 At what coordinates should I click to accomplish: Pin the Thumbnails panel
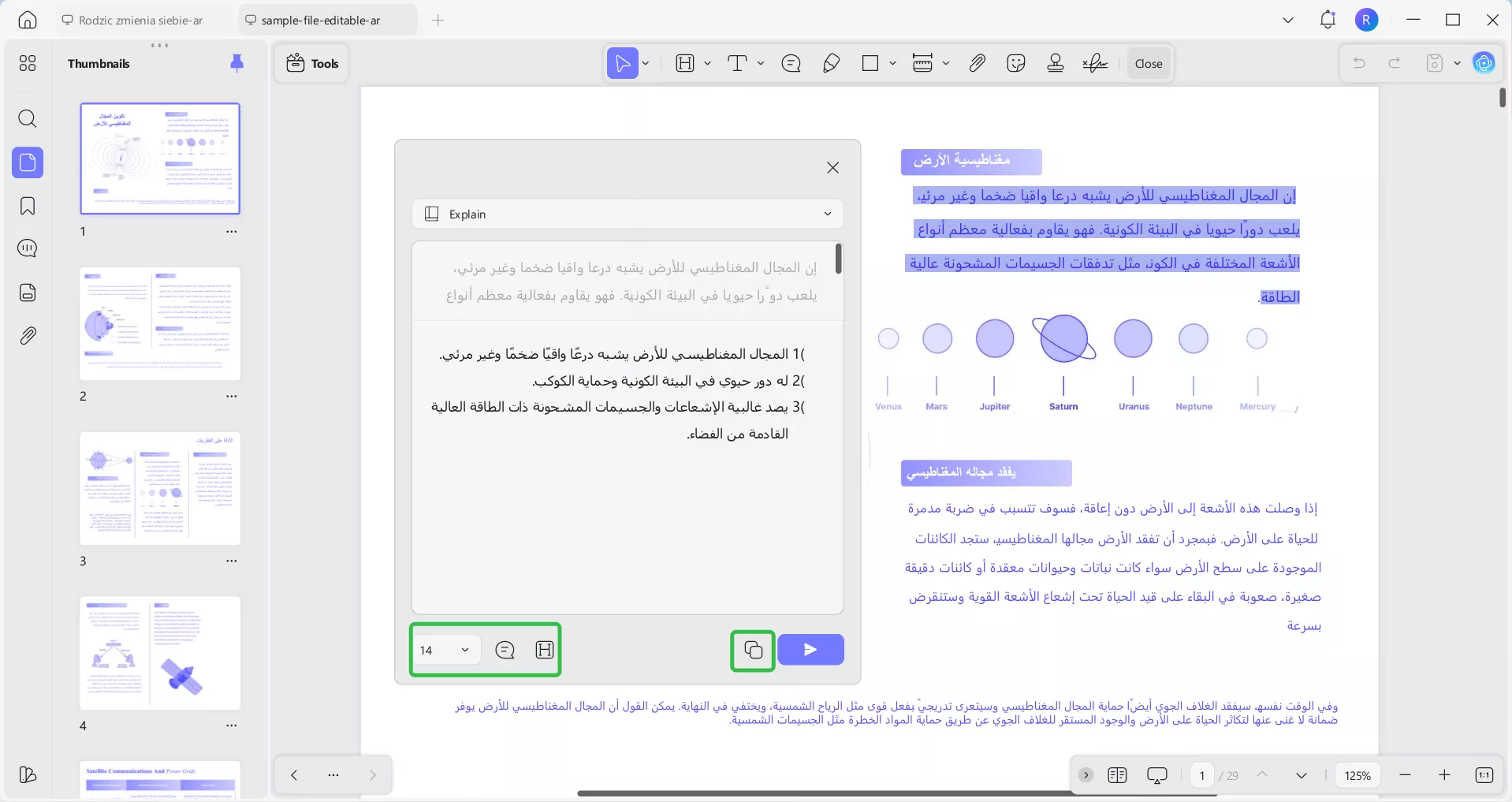[236, 63]
